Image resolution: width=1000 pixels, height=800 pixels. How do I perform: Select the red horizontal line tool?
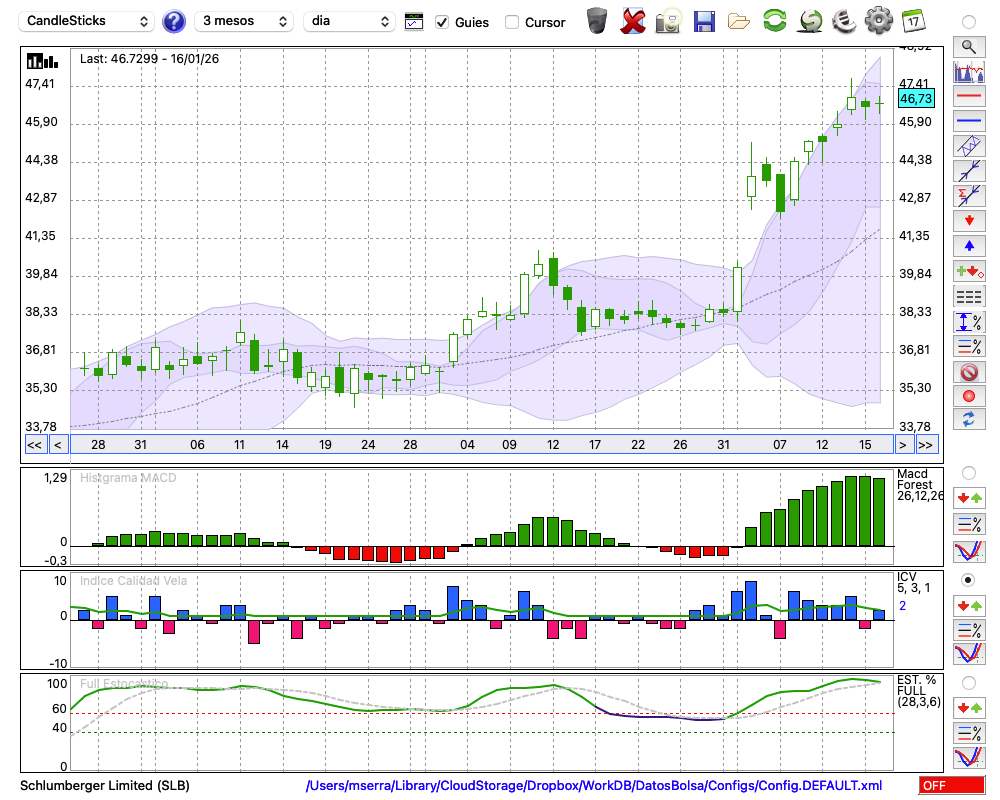[x=968, y=97]
